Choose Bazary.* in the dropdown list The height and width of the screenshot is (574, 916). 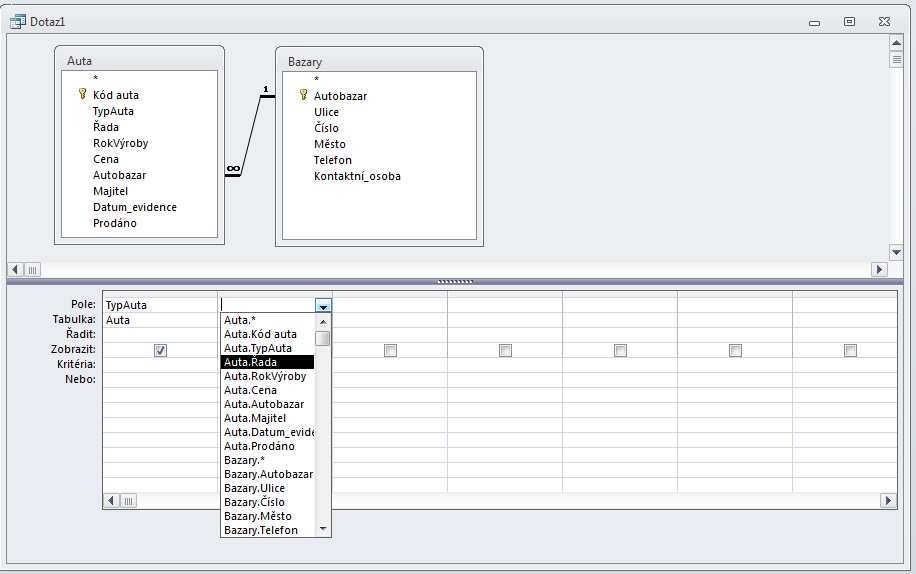[x=268, y=460]
